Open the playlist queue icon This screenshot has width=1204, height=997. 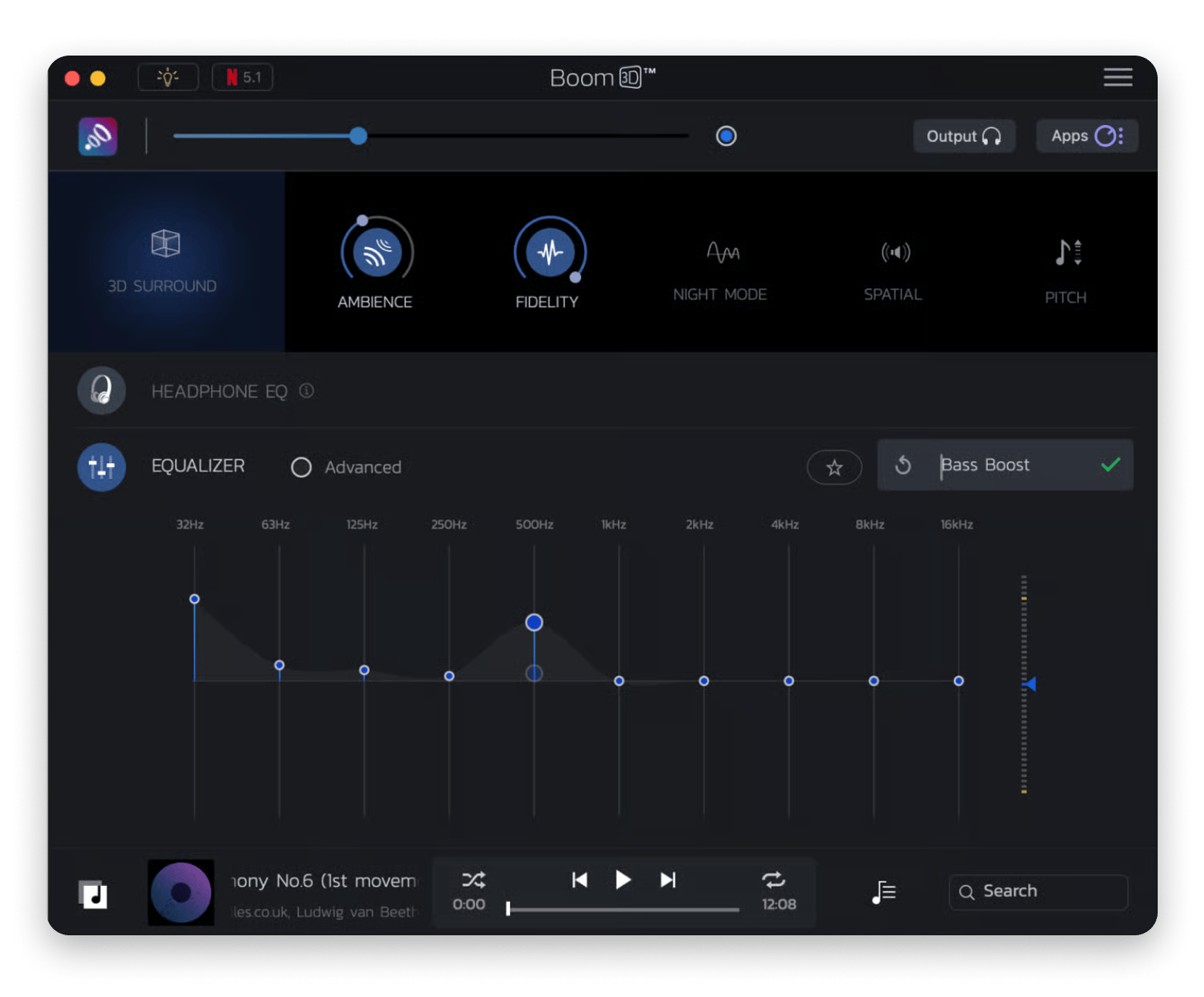(884, 892)
